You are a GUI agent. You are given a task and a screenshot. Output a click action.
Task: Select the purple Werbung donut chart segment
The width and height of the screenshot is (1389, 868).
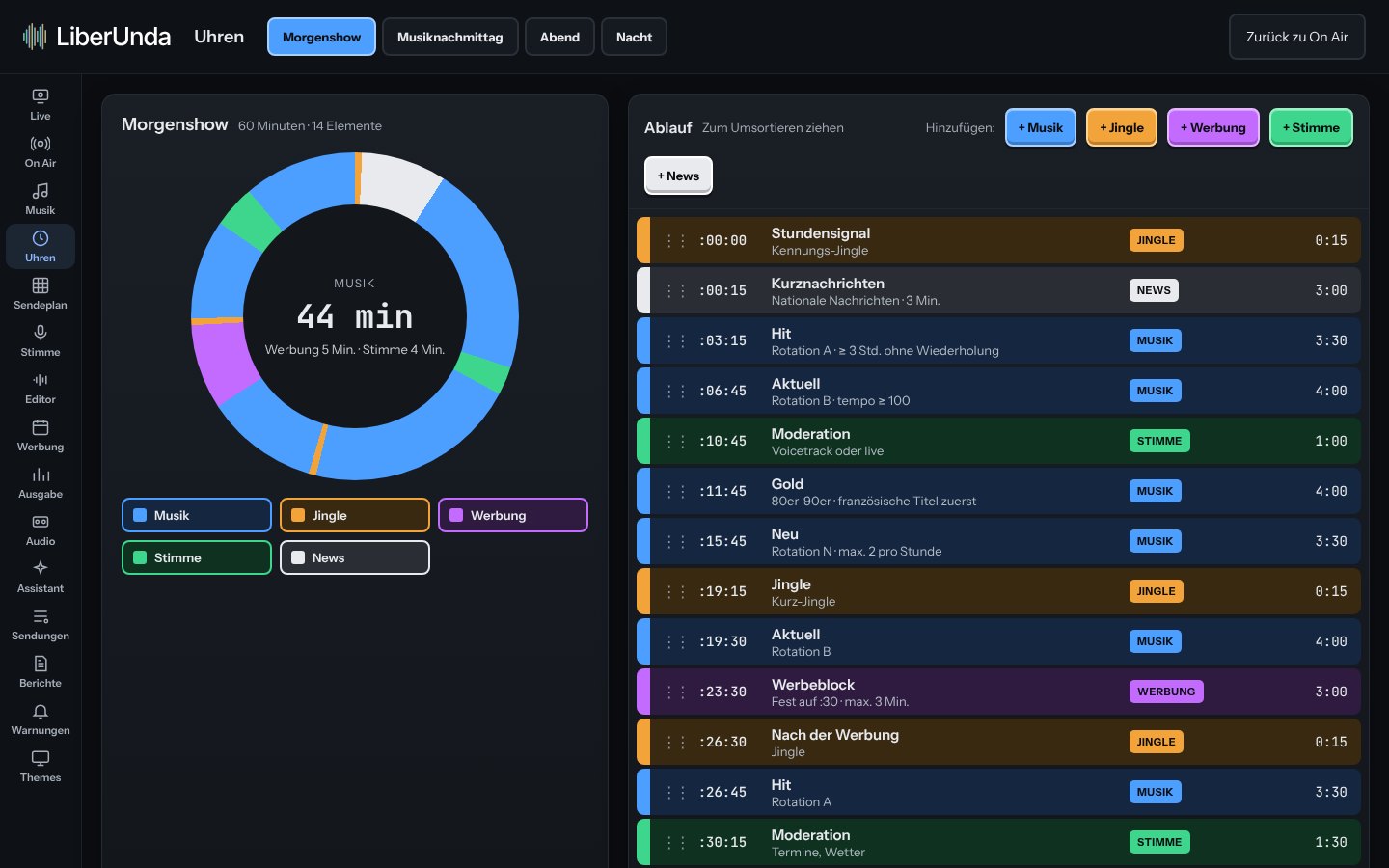pos(224,360)
